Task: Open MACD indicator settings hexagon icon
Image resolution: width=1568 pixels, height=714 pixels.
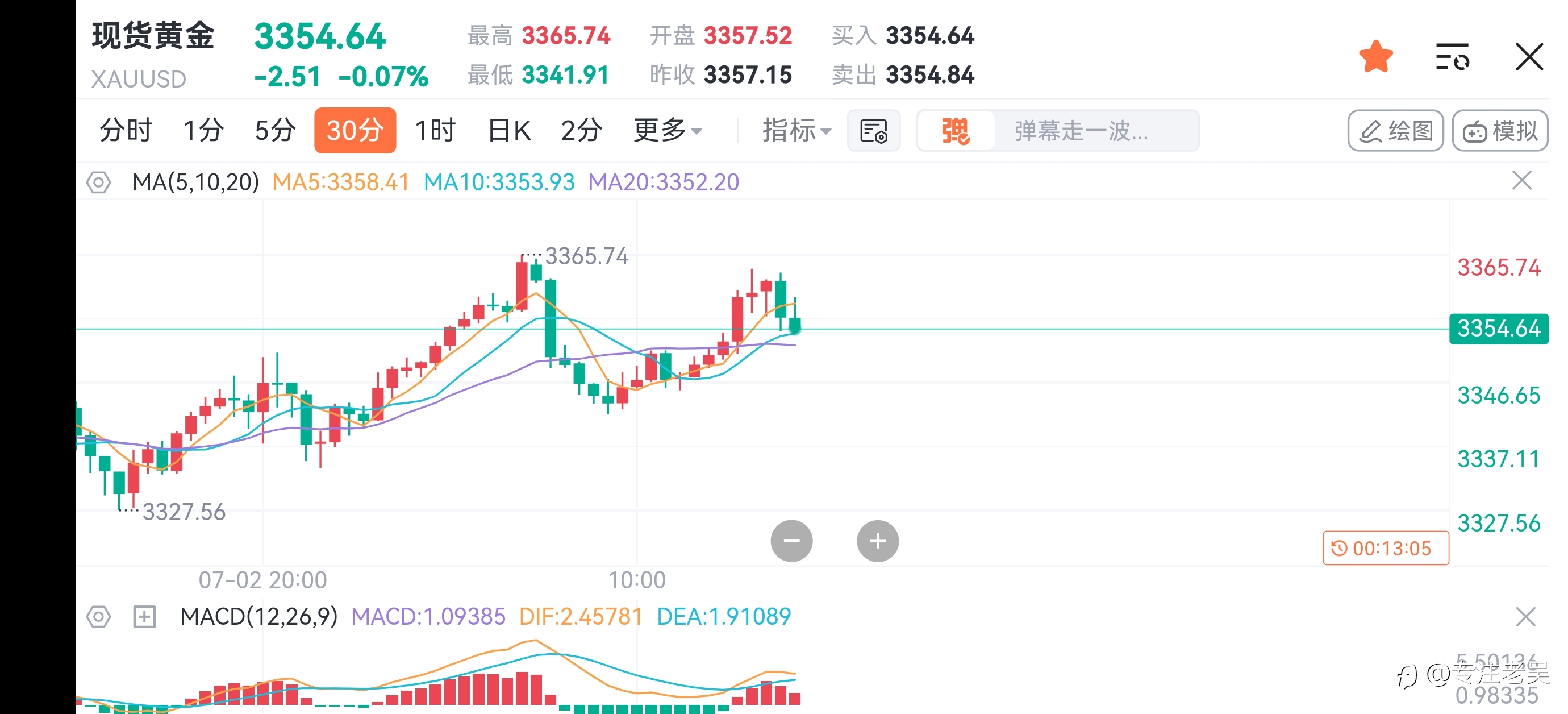Action: click(98, 617)
